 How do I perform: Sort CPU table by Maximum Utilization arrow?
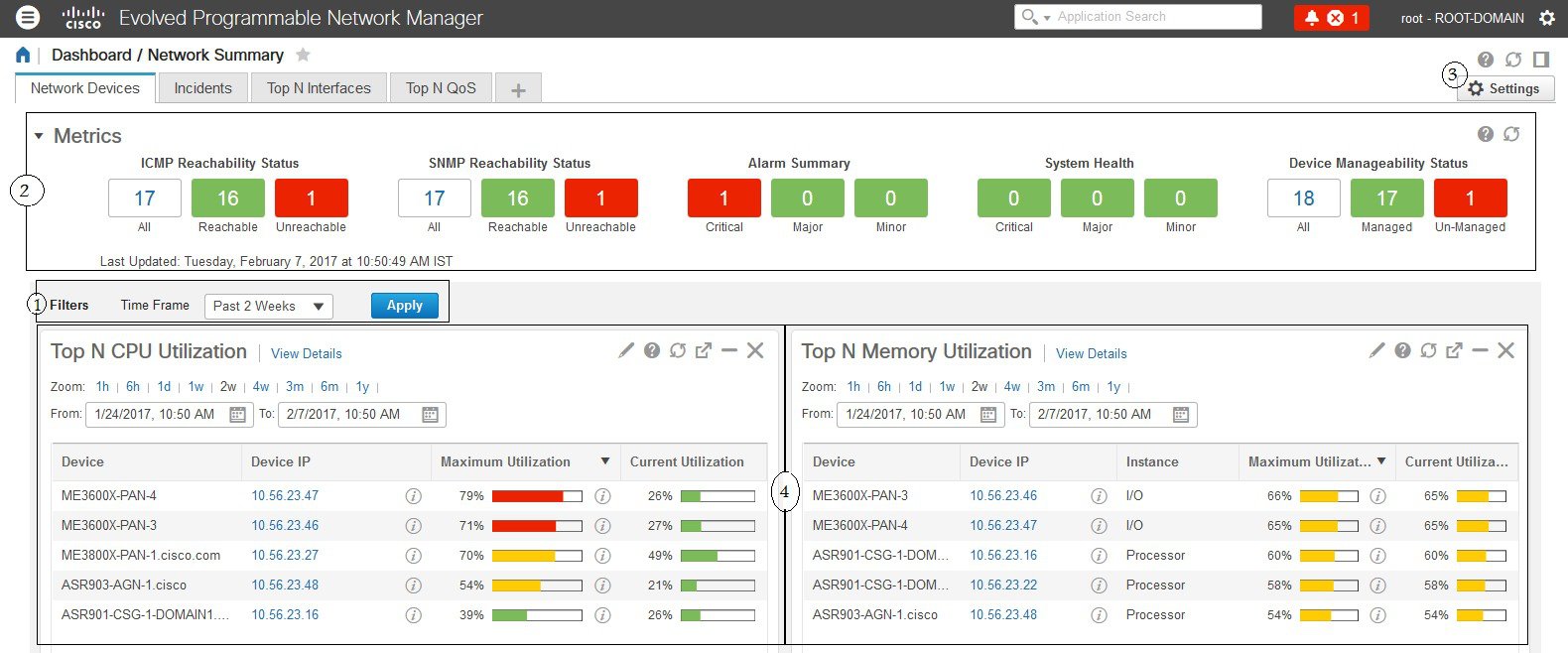pyautogui.click(x=605, y=461)
